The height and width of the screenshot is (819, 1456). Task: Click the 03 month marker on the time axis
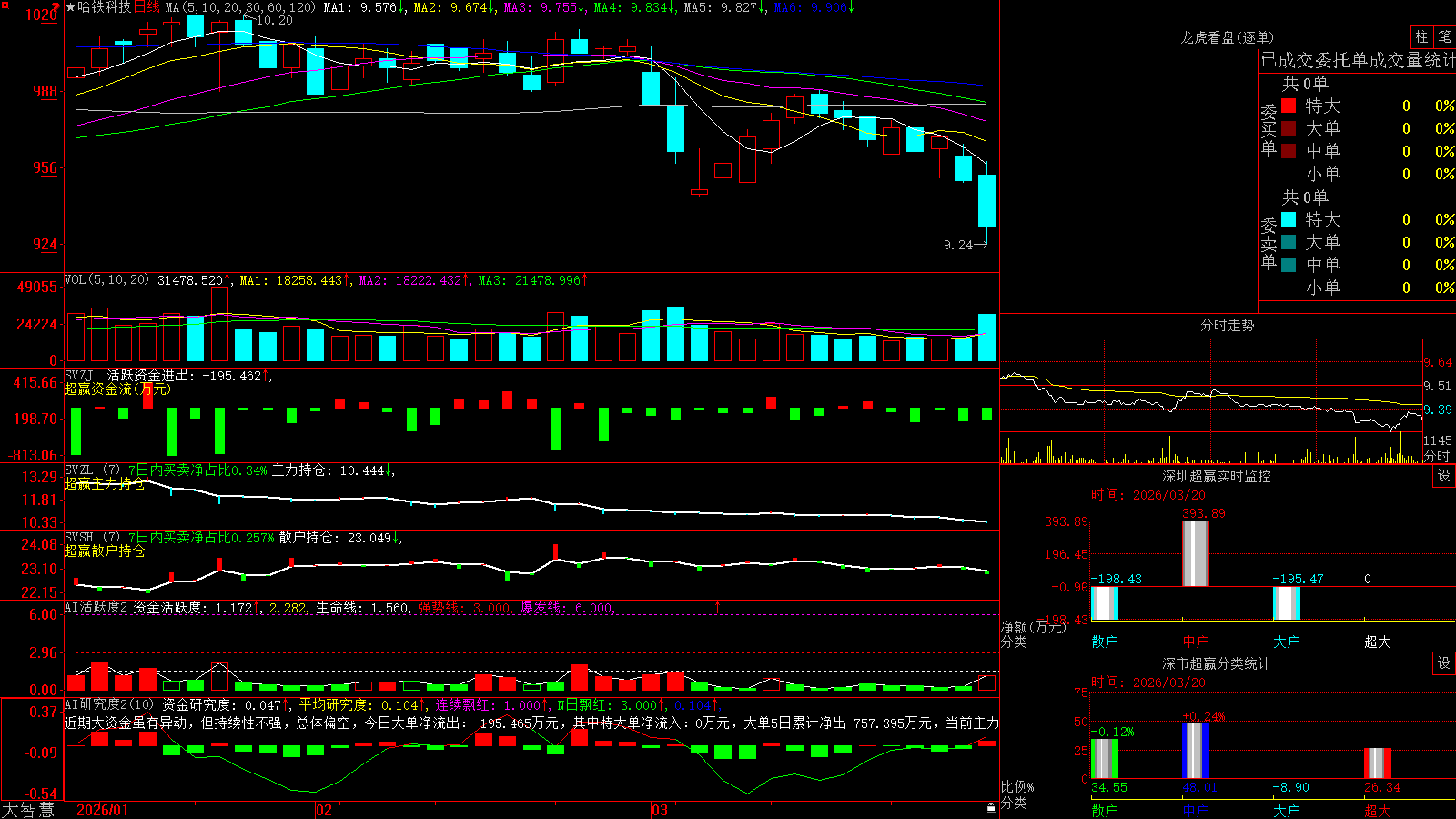click(660, 810)
